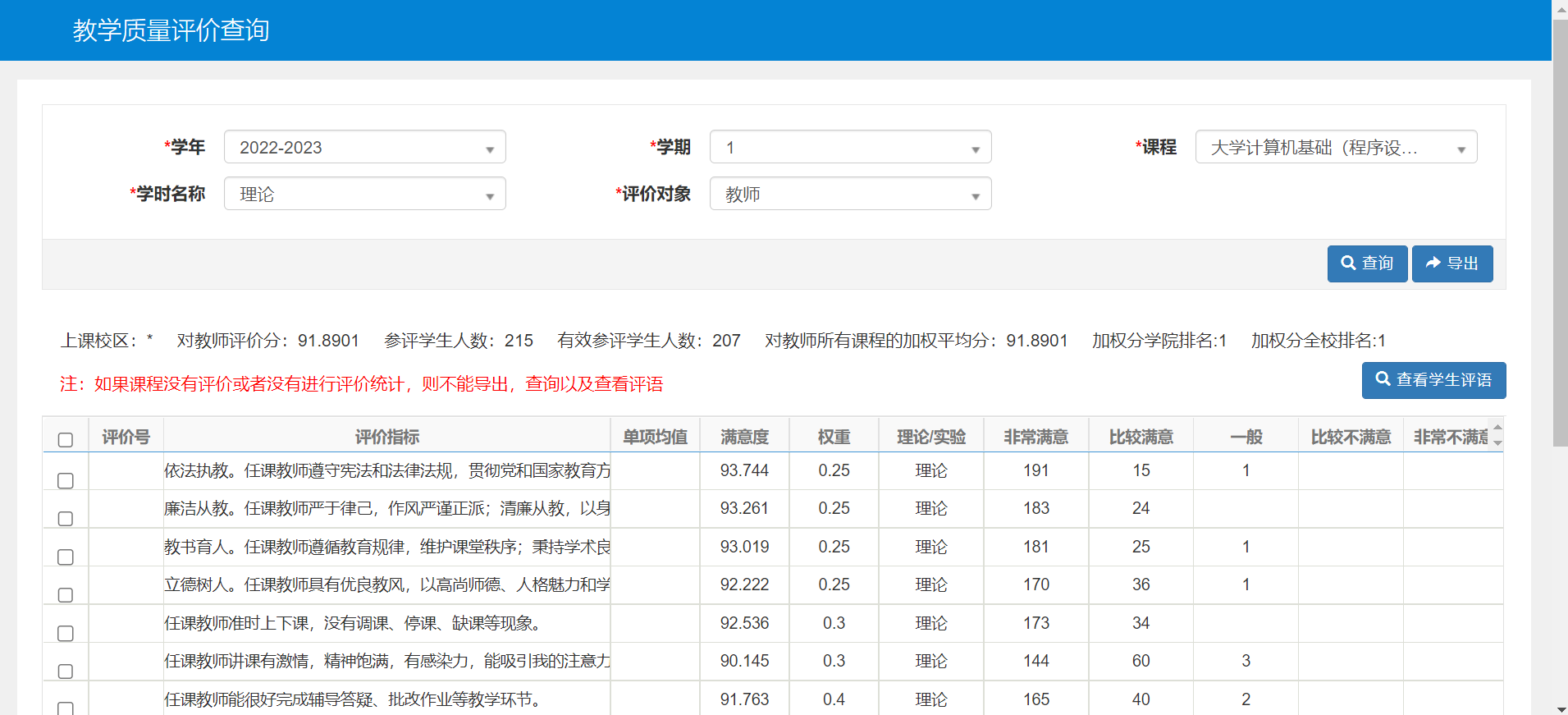Screen dimensions: 1568x715
Task: Click satisfaction value 93.261
Action: [744, 508]
